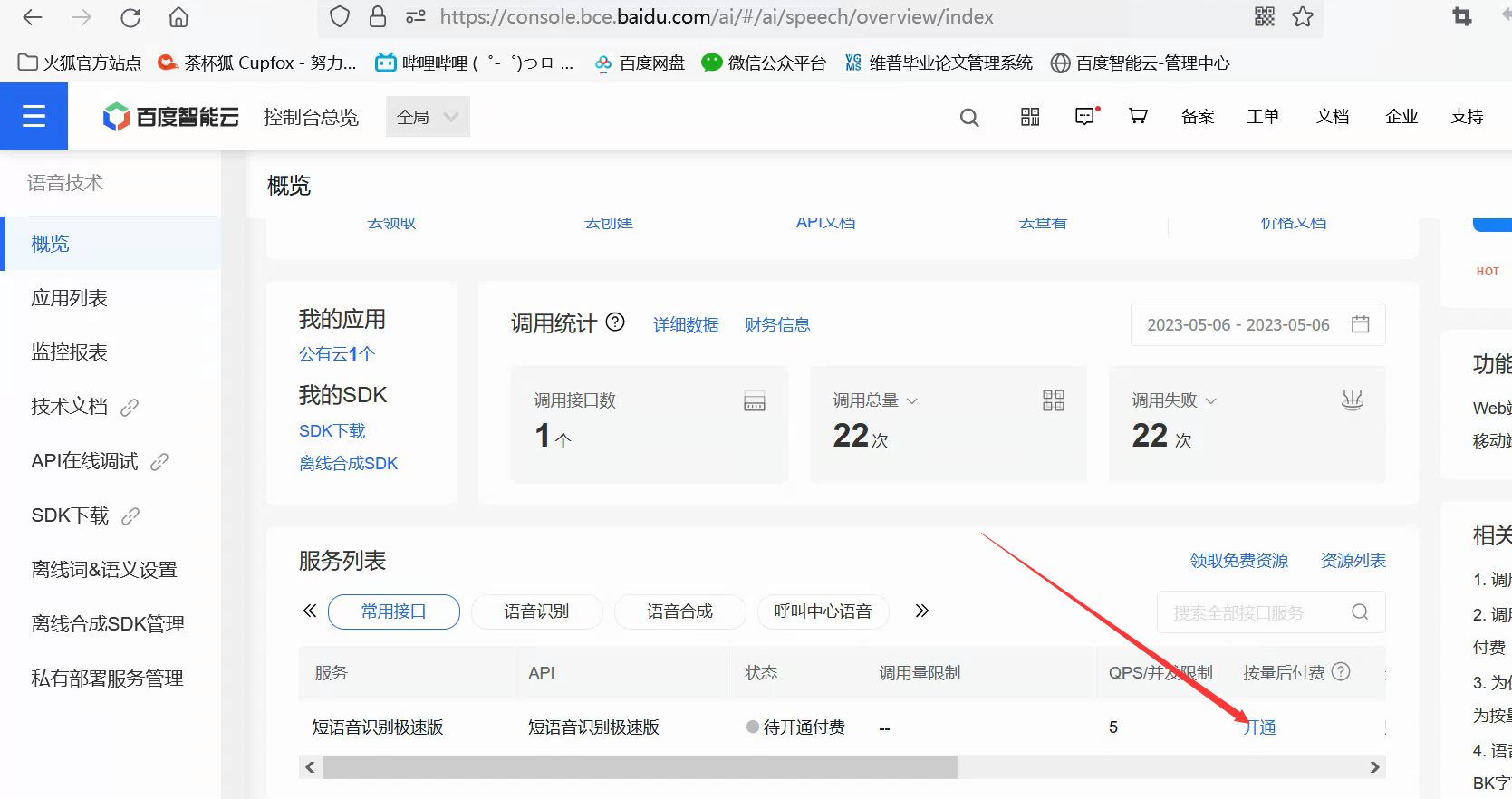The width and height of the screenshot is (1512, 799).
Task: Expand the 全局 region dropdown
Action: pyautogui.click(x=428, y=117)
